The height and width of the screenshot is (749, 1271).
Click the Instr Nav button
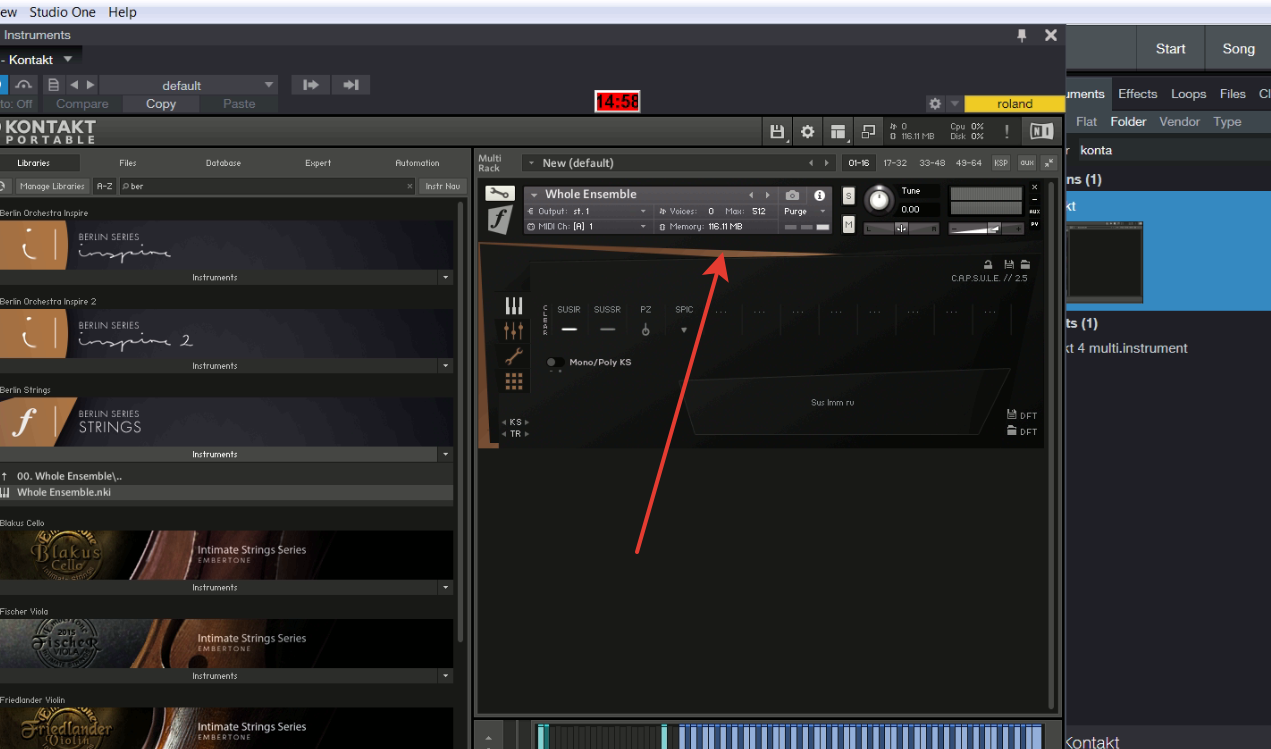(x=442, y=186)
